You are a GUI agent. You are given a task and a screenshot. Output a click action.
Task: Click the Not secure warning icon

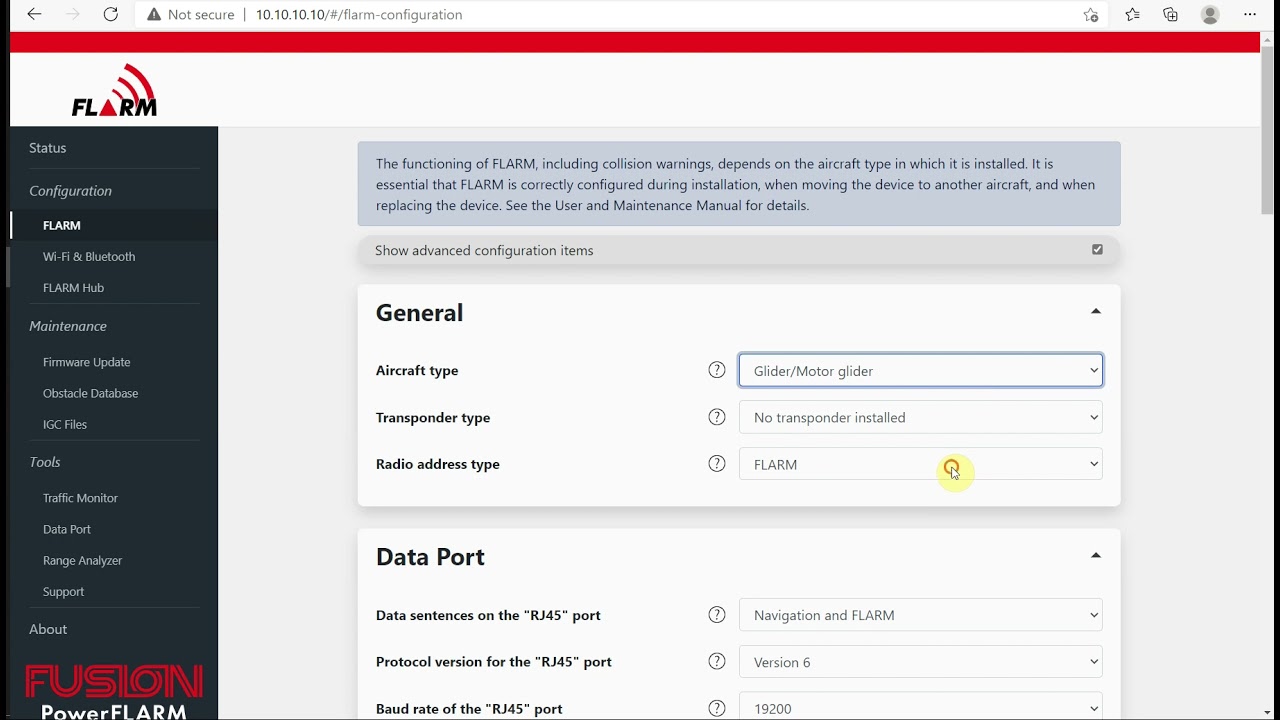(x=154, y=15)
